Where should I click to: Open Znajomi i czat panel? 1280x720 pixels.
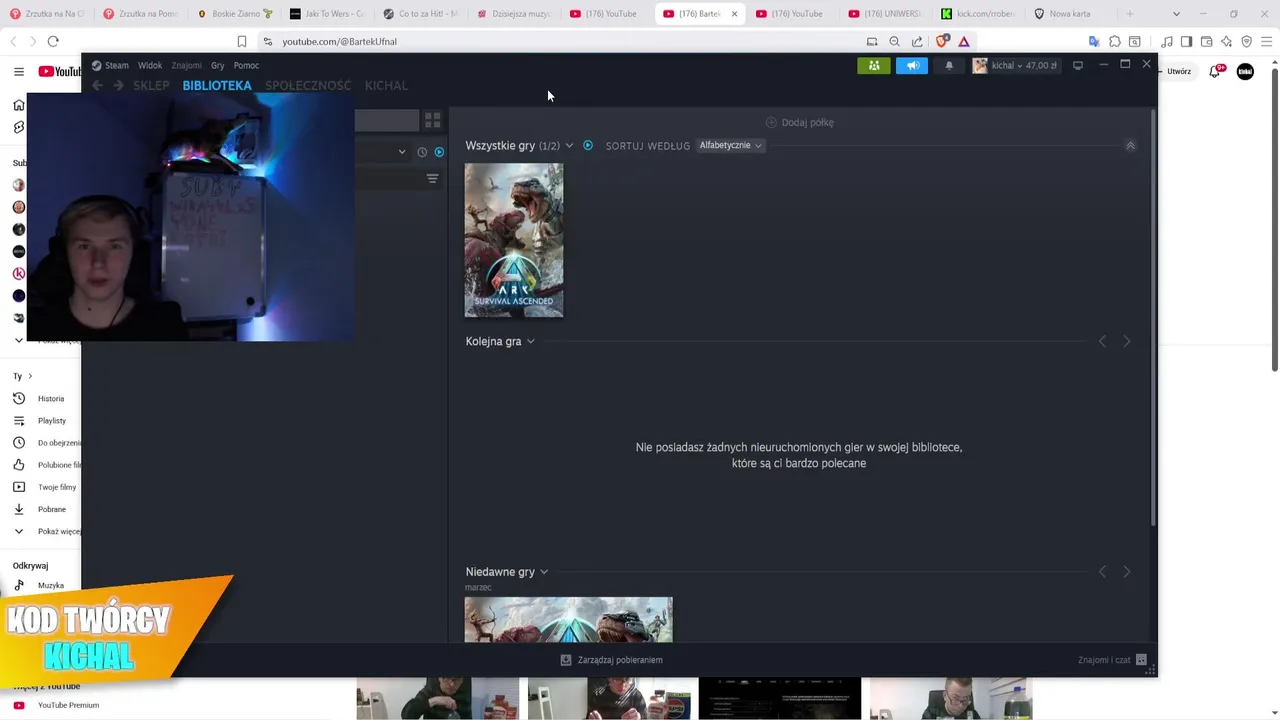click(1112, 660)
